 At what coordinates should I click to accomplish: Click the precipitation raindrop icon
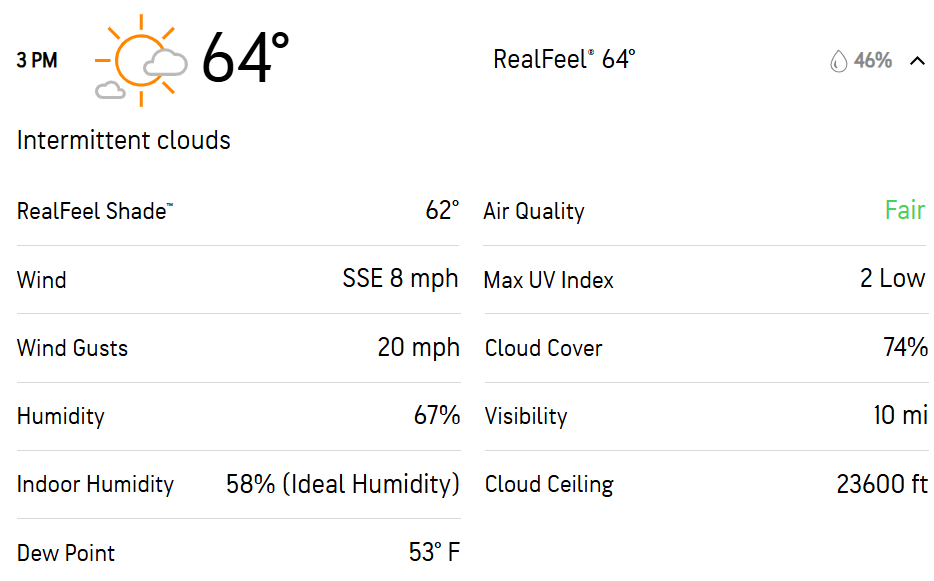pos(838,61)
